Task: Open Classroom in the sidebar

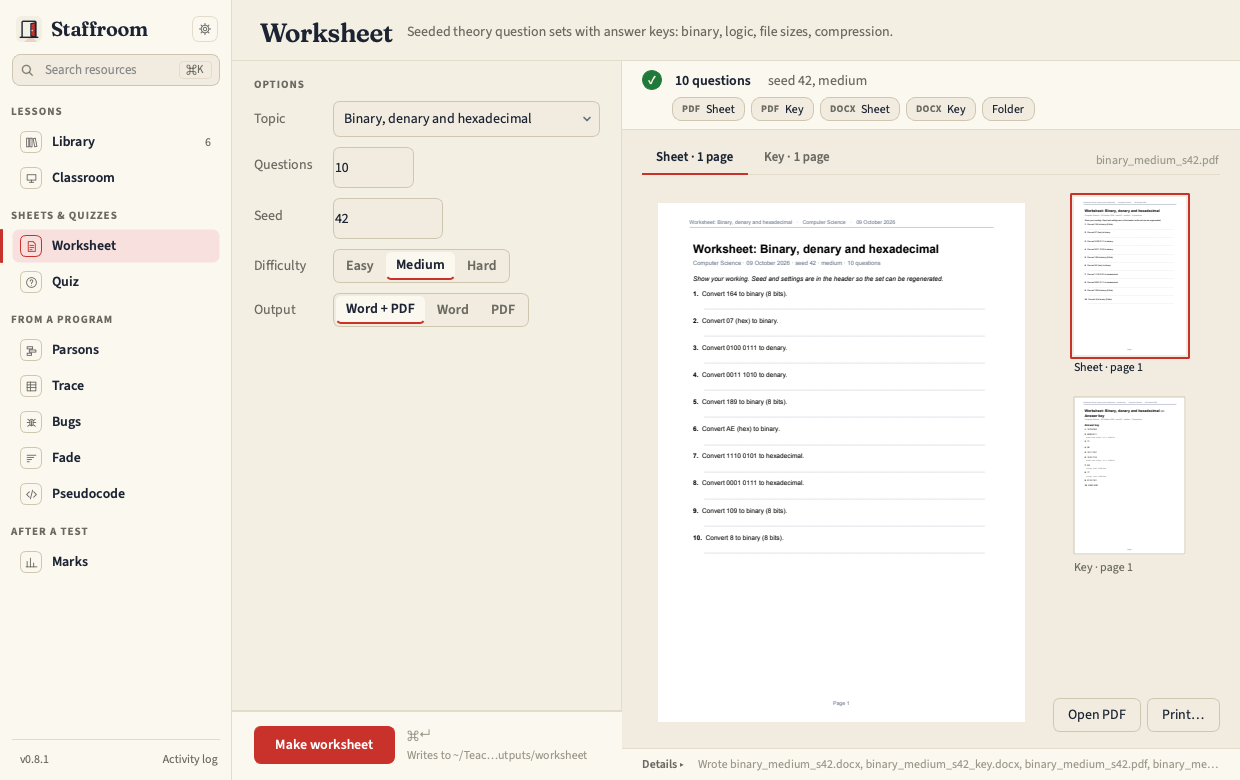Action: coord(116,178)
